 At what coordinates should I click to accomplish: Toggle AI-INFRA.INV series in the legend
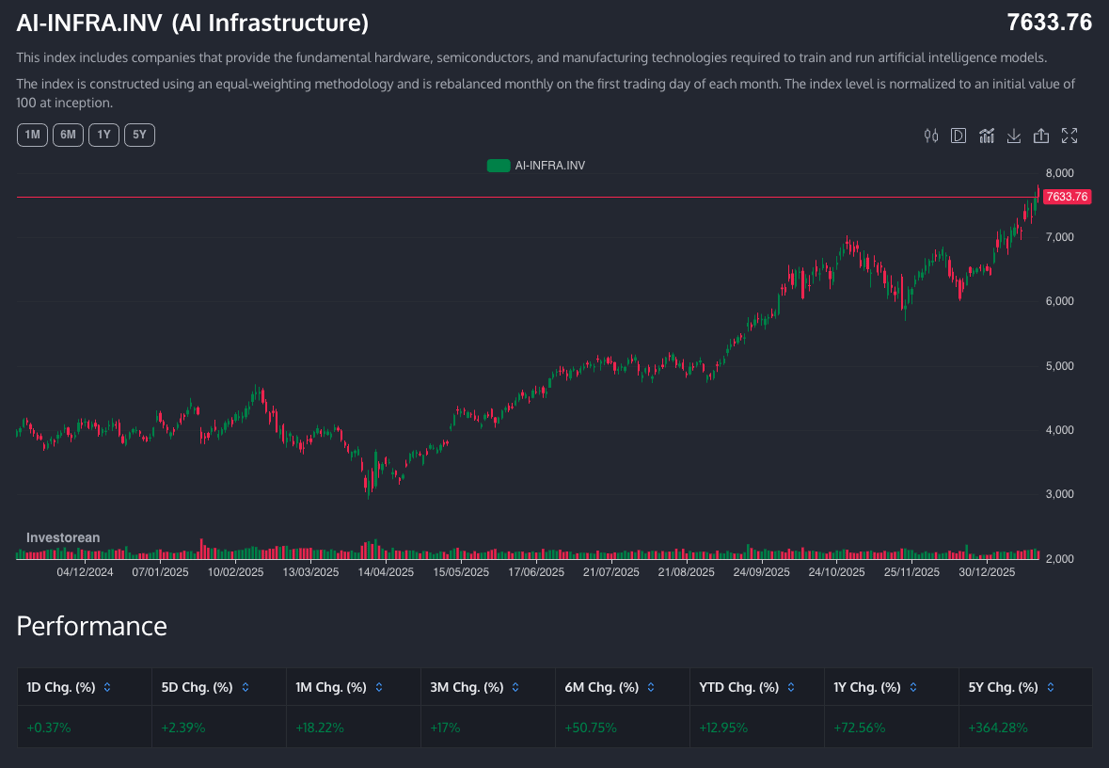pyautogui.click(x=549, y=166)
